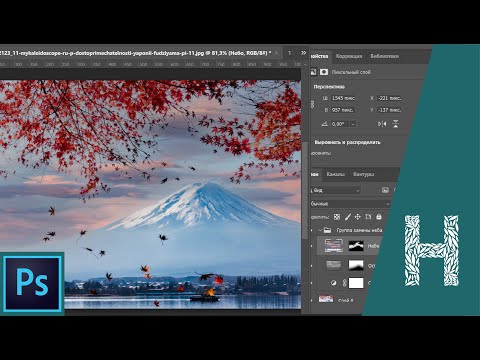Collapse the Группа замены неба group chevron
Viewport: 480px width, 360px height.
coord(320,230)
